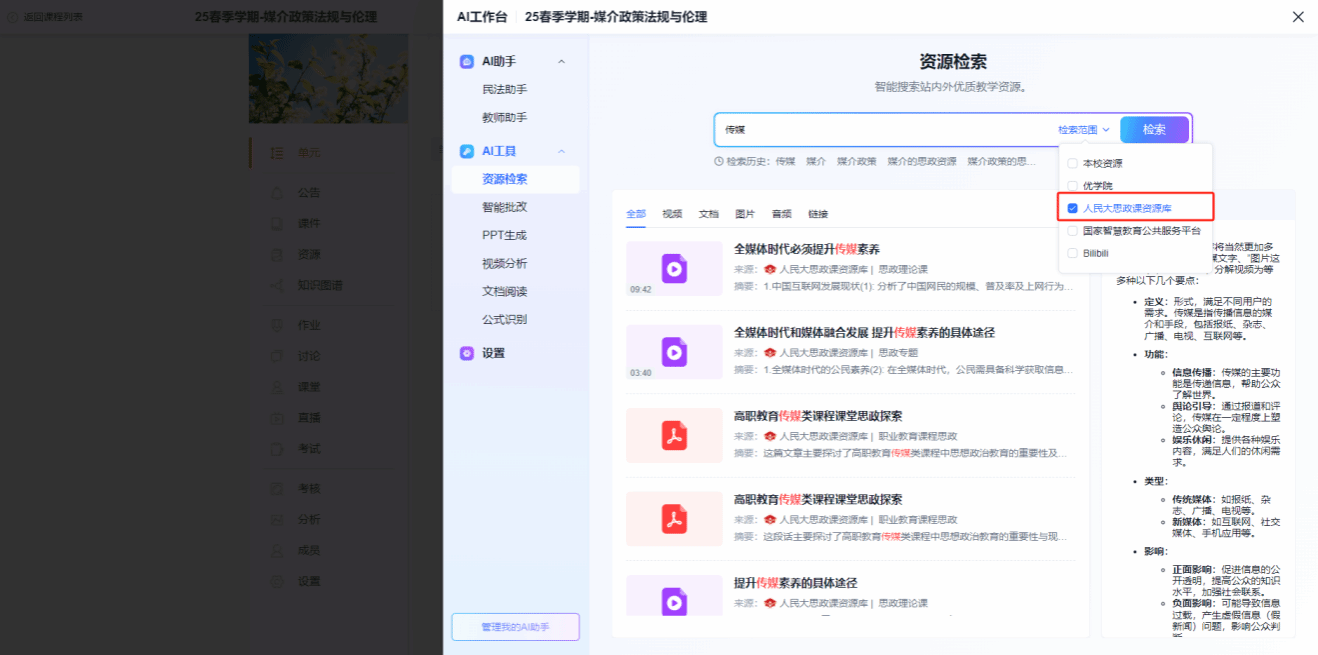Uncheck the 人民大思政课资源库 checkbox
Screen dimensions: 1318x655
(1073, 208)
